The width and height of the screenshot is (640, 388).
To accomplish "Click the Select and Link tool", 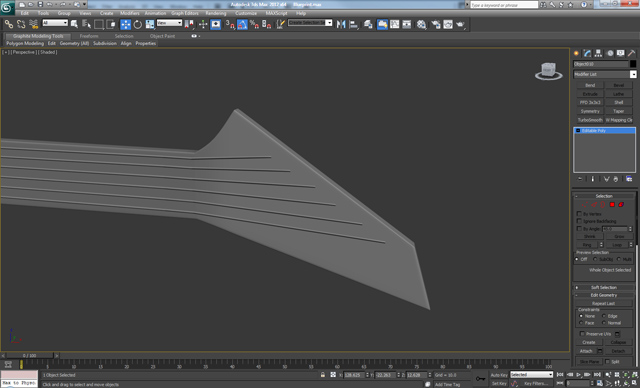I will click(9, 24).
